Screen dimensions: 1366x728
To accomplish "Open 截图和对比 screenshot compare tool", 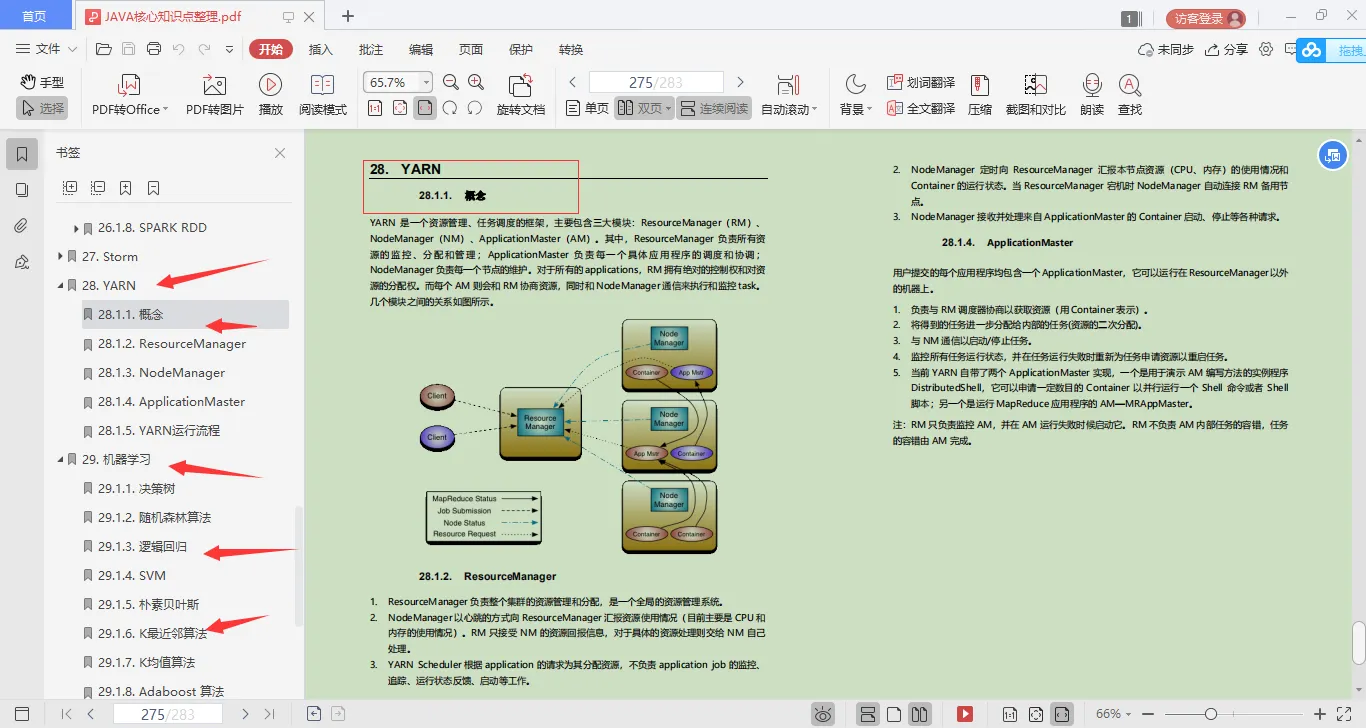I will pos(1035,96).
